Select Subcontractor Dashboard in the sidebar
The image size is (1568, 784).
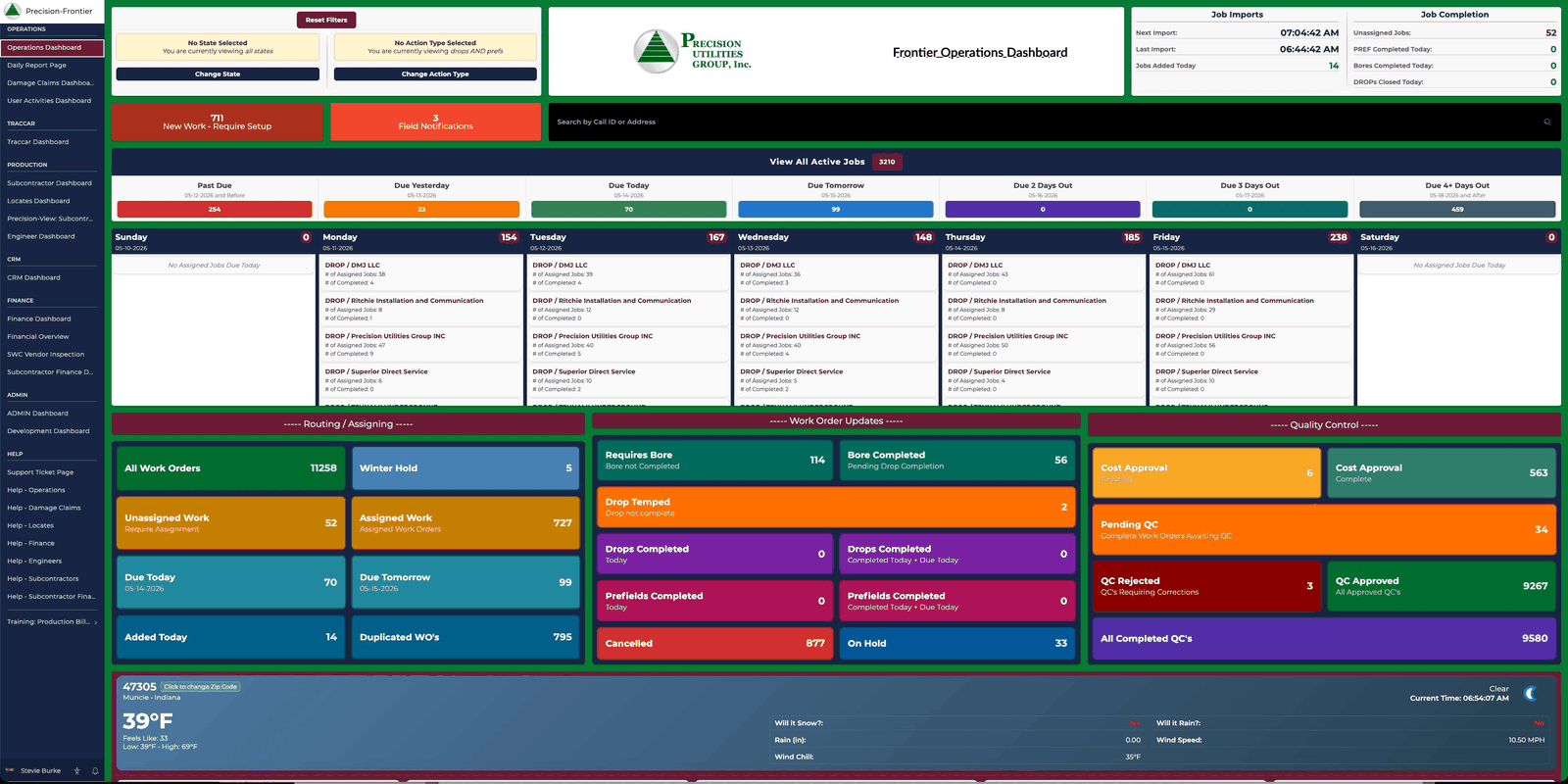tap(52, 182)
